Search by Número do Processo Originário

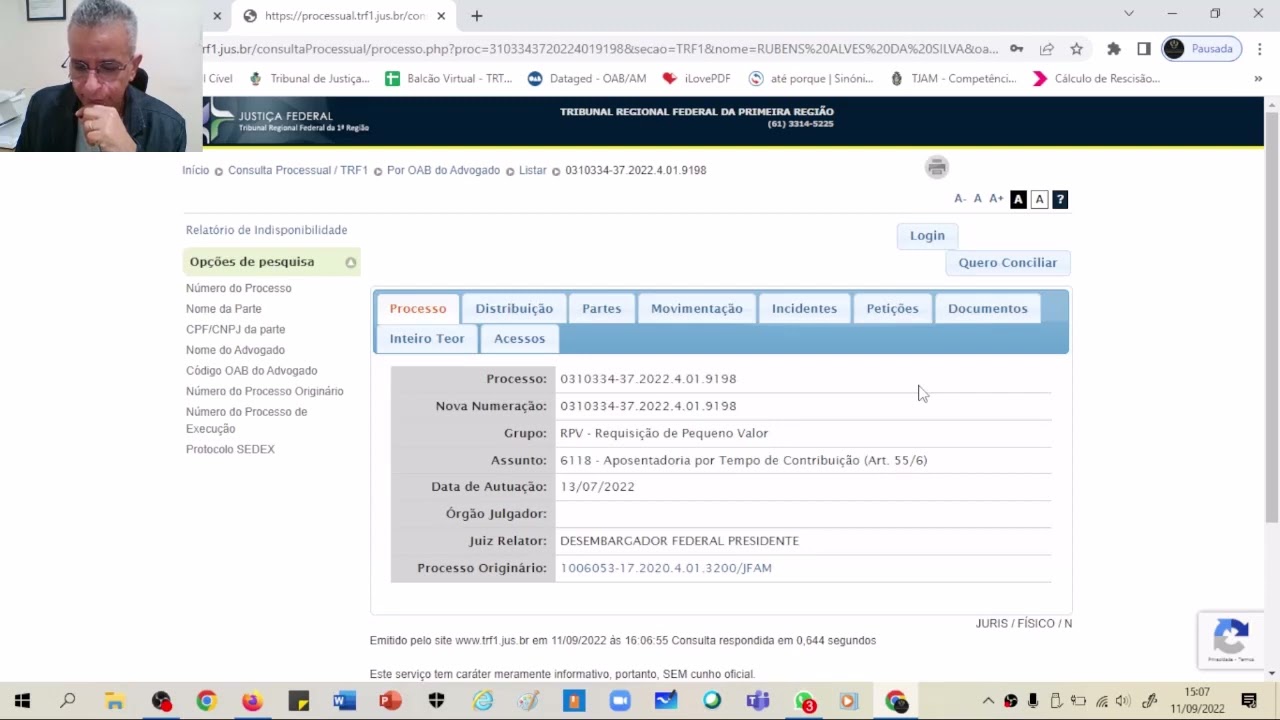265,391
